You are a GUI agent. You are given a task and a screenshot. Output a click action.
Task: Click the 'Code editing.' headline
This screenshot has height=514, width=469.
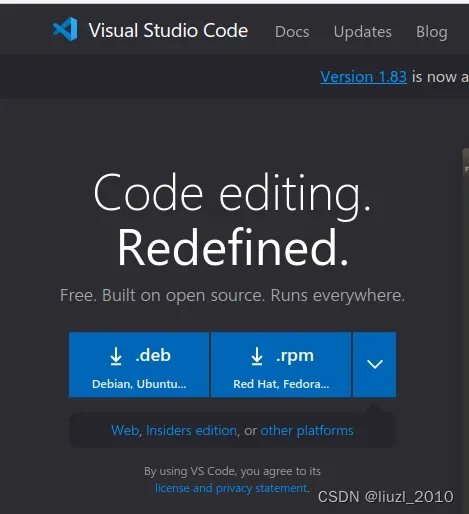(x=232, y=194)
